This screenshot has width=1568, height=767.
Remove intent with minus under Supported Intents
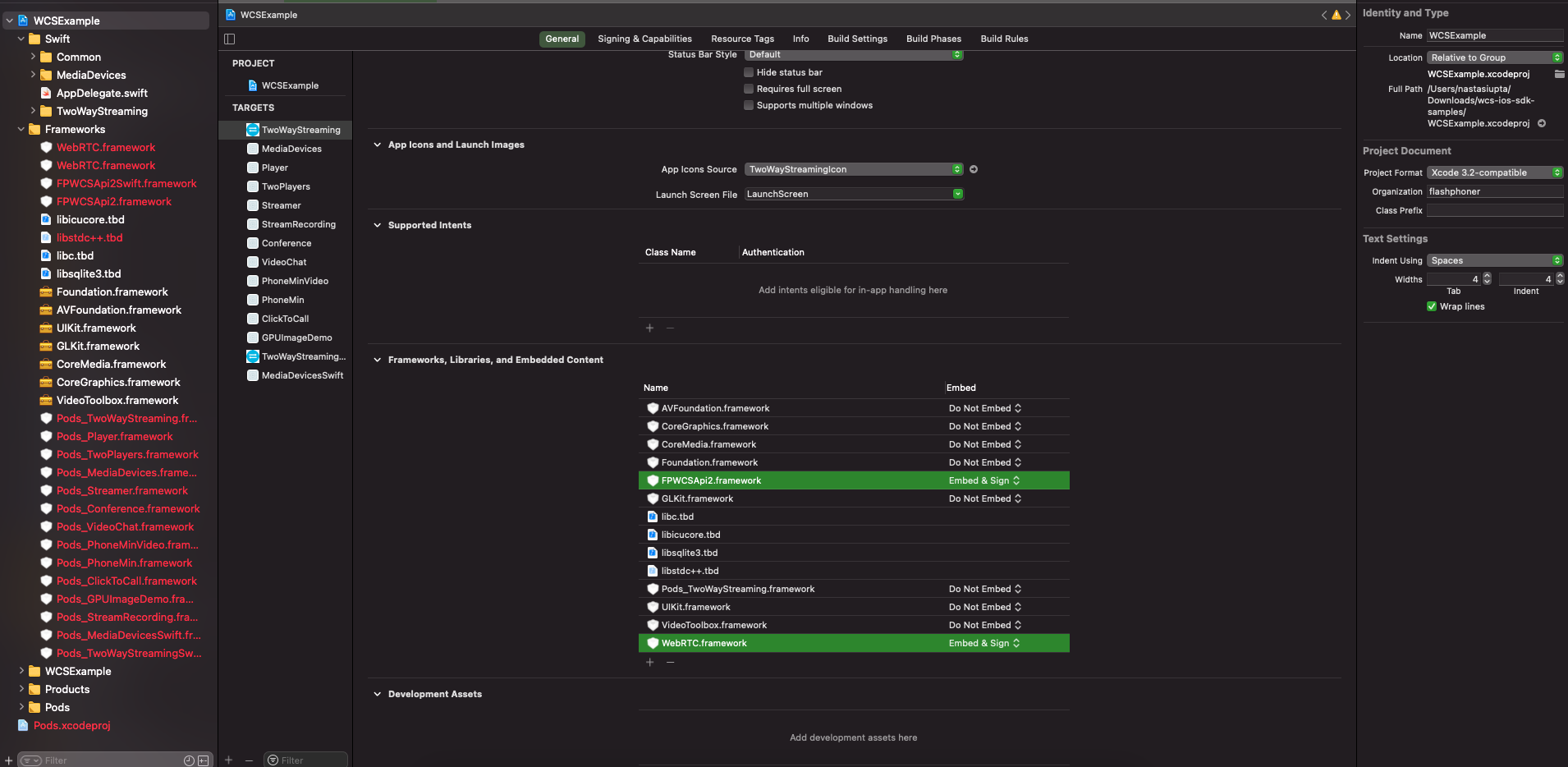point(670,328)
